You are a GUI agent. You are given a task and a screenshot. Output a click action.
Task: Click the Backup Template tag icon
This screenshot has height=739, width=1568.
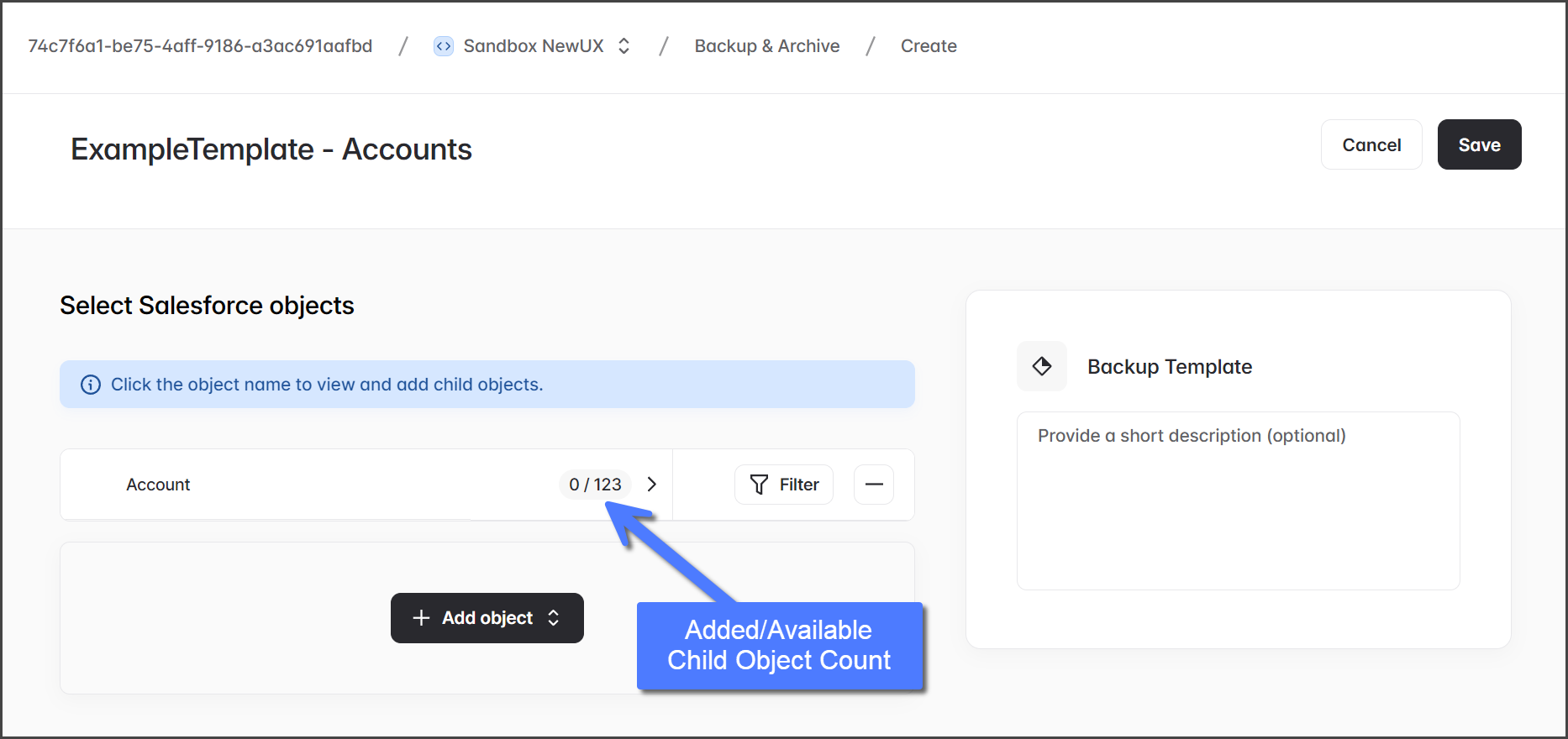1041,366
